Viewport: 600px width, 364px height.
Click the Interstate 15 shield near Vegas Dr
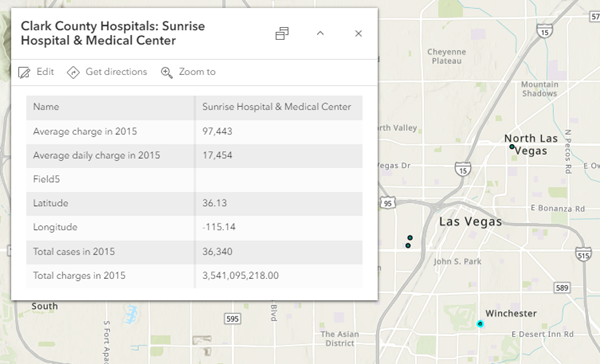463,169
